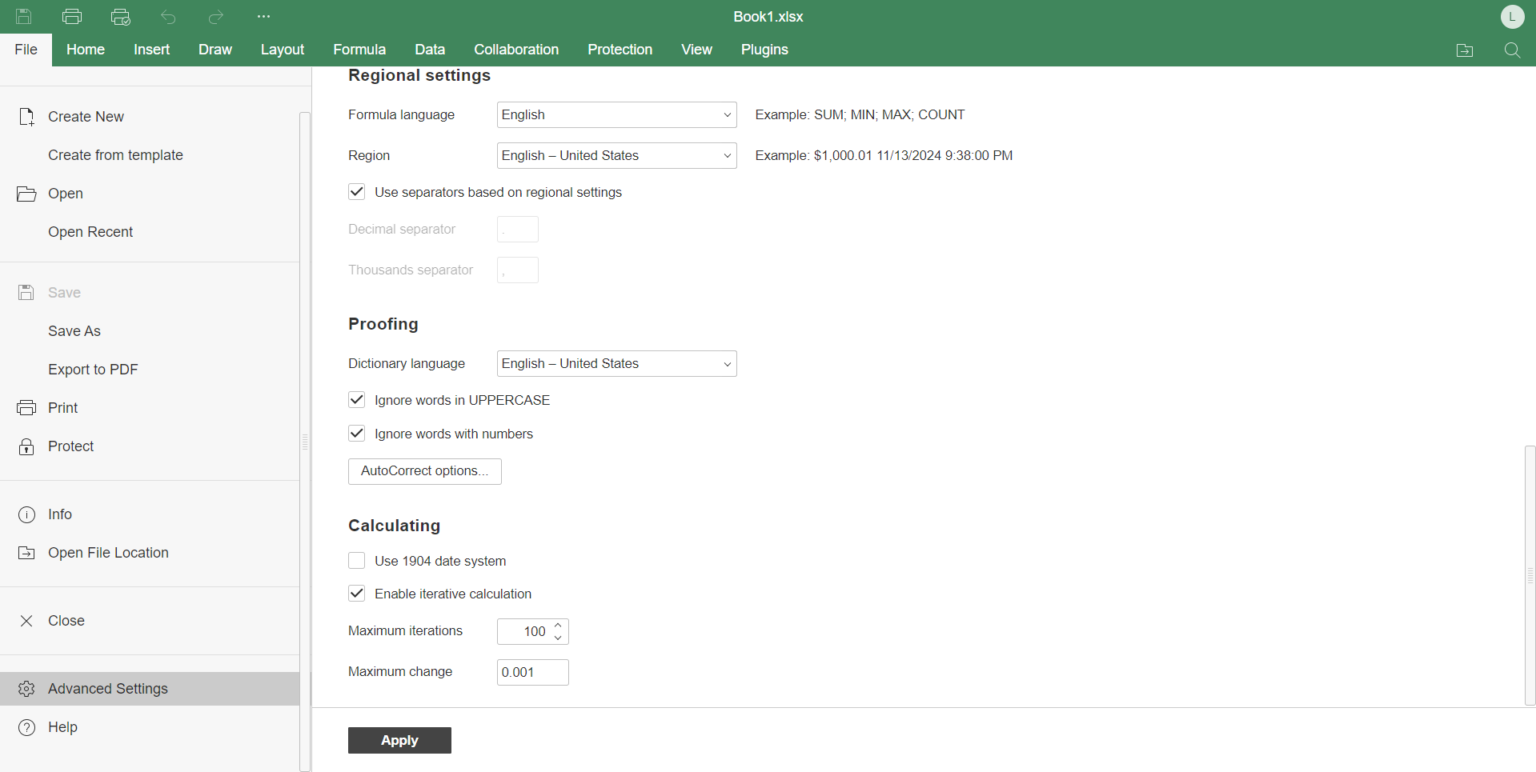Click the Quick Print icon in title bar

click(121, 17)
